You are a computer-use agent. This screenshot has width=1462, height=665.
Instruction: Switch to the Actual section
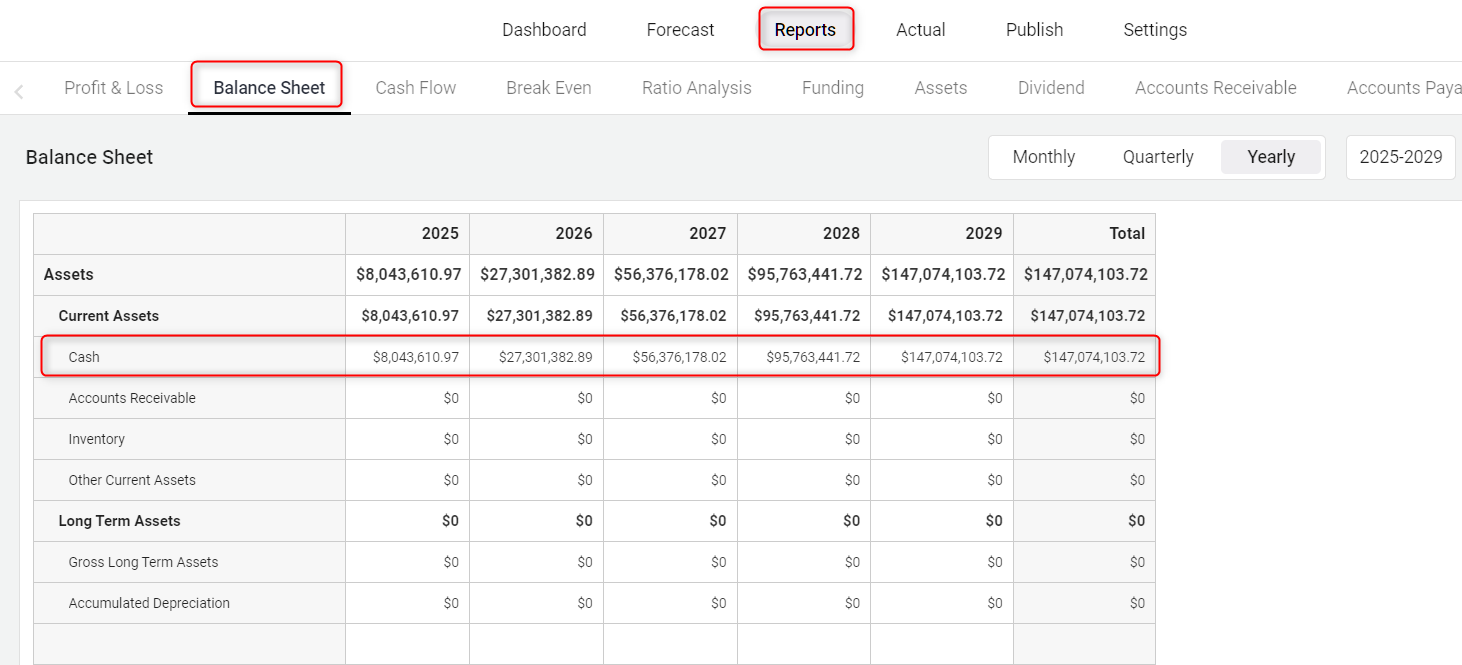click(920, 30)
